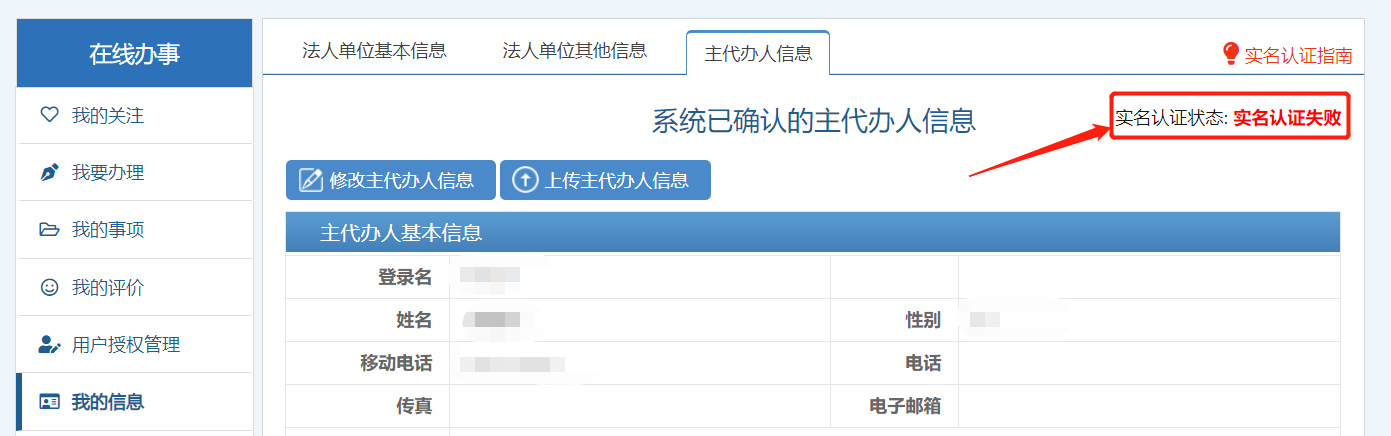This screenshot has height=436, width=1391.
Task: Click the red lightbulb icon
Action: click(1231, 54)
